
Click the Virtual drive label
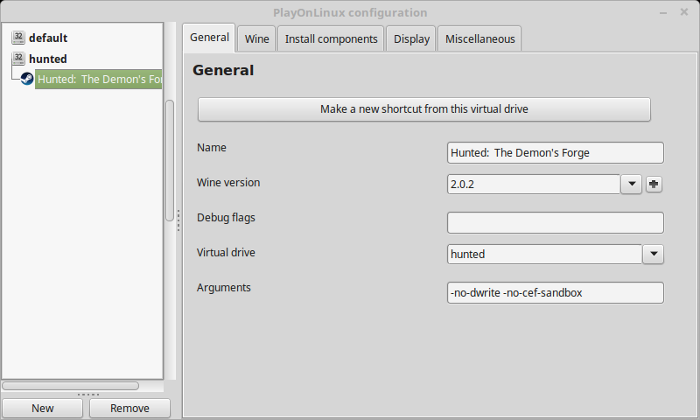(x=226, y=253)
